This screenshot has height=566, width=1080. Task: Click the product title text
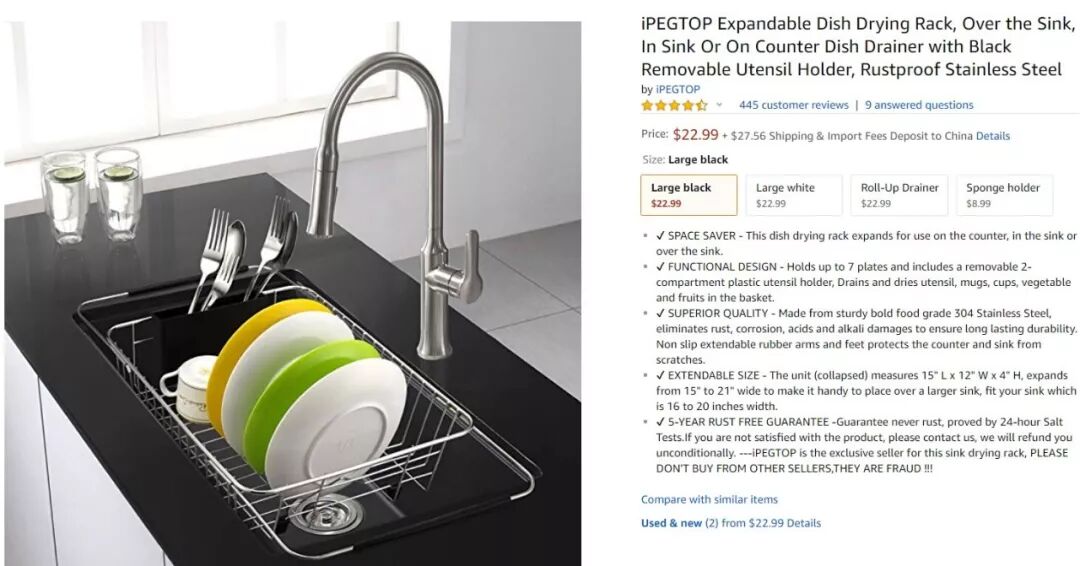pyautogui.click(x=858, y=46)
